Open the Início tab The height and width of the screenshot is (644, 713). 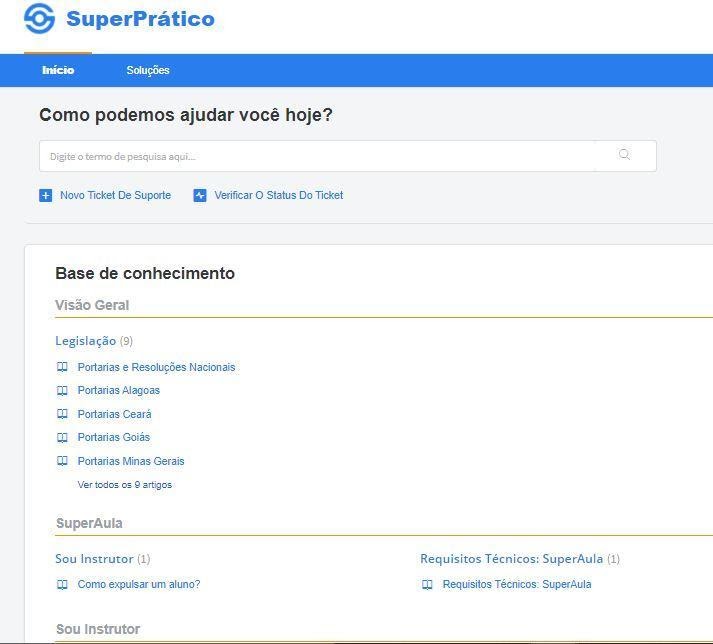click(58, 70)
